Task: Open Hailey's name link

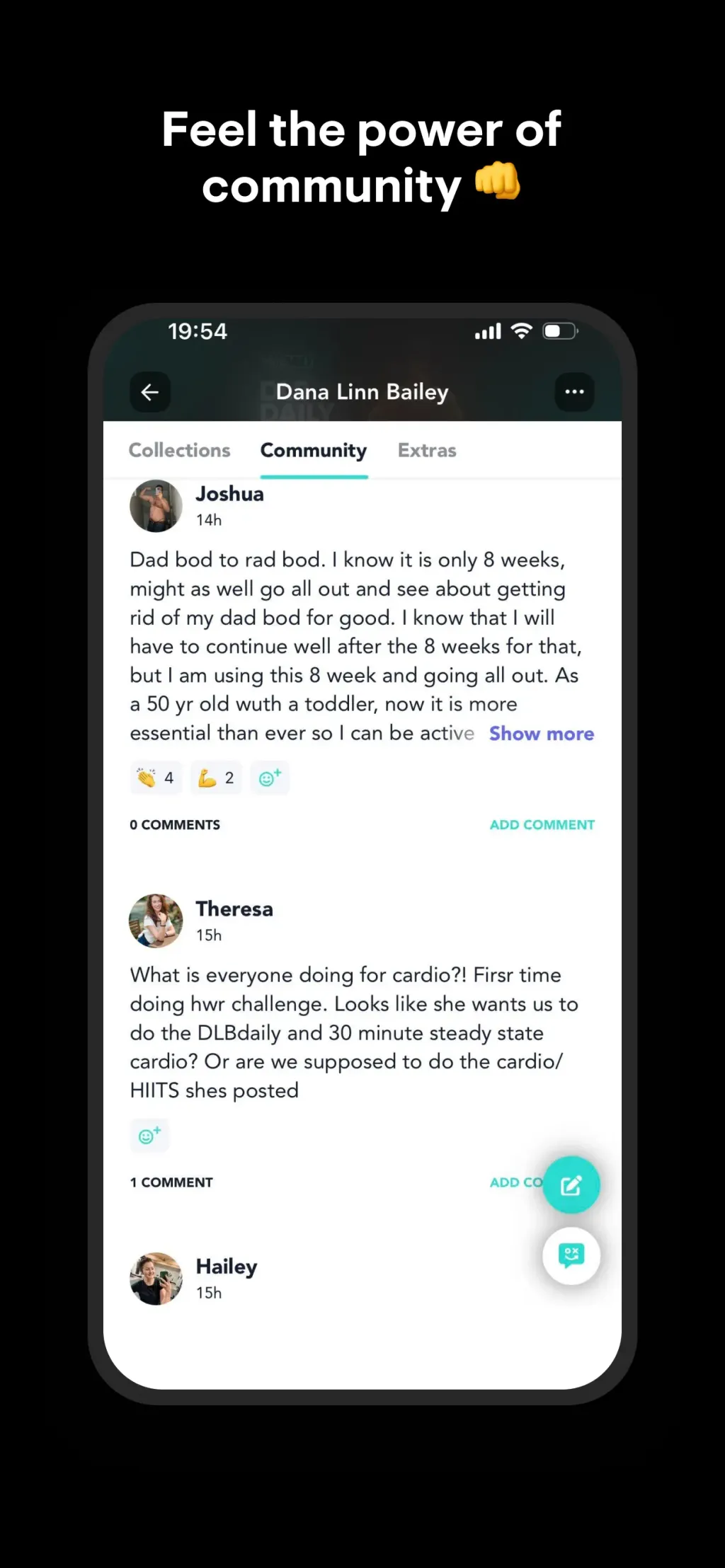Action: click(x=227, y=1267)
